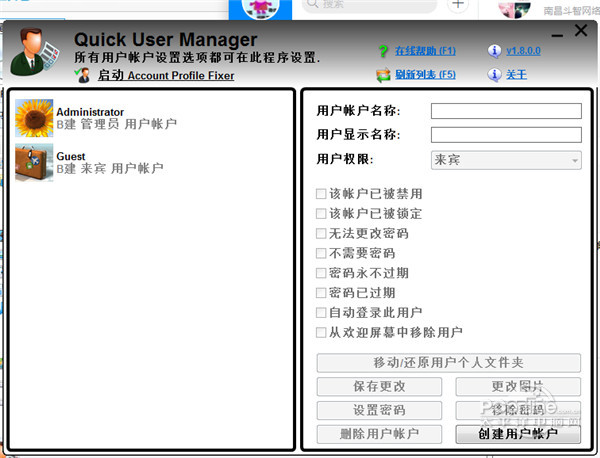Check the 自动登录此用户 option
This screenshot has height=458, width=600.
(321, 313)
